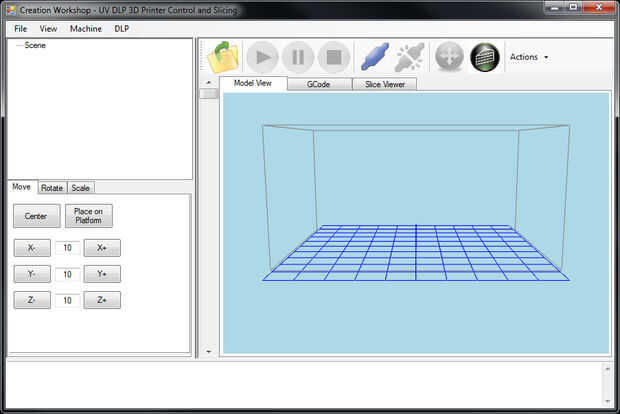Pause the print job
Viewport: 620px width, 414px height.
(298, 57)
